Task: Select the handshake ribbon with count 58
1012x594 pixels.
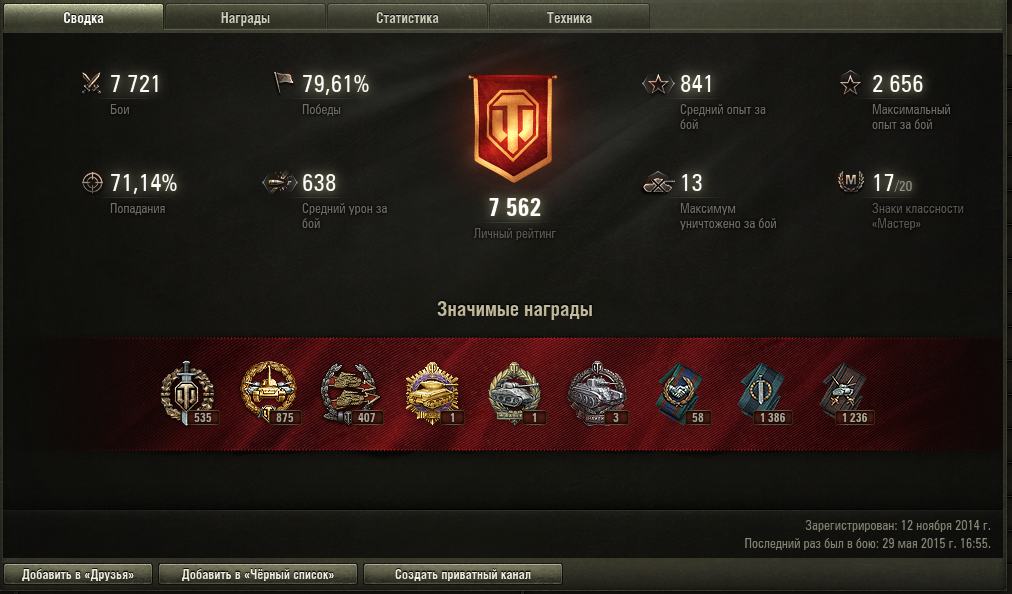Action: [x=682, y=393]
